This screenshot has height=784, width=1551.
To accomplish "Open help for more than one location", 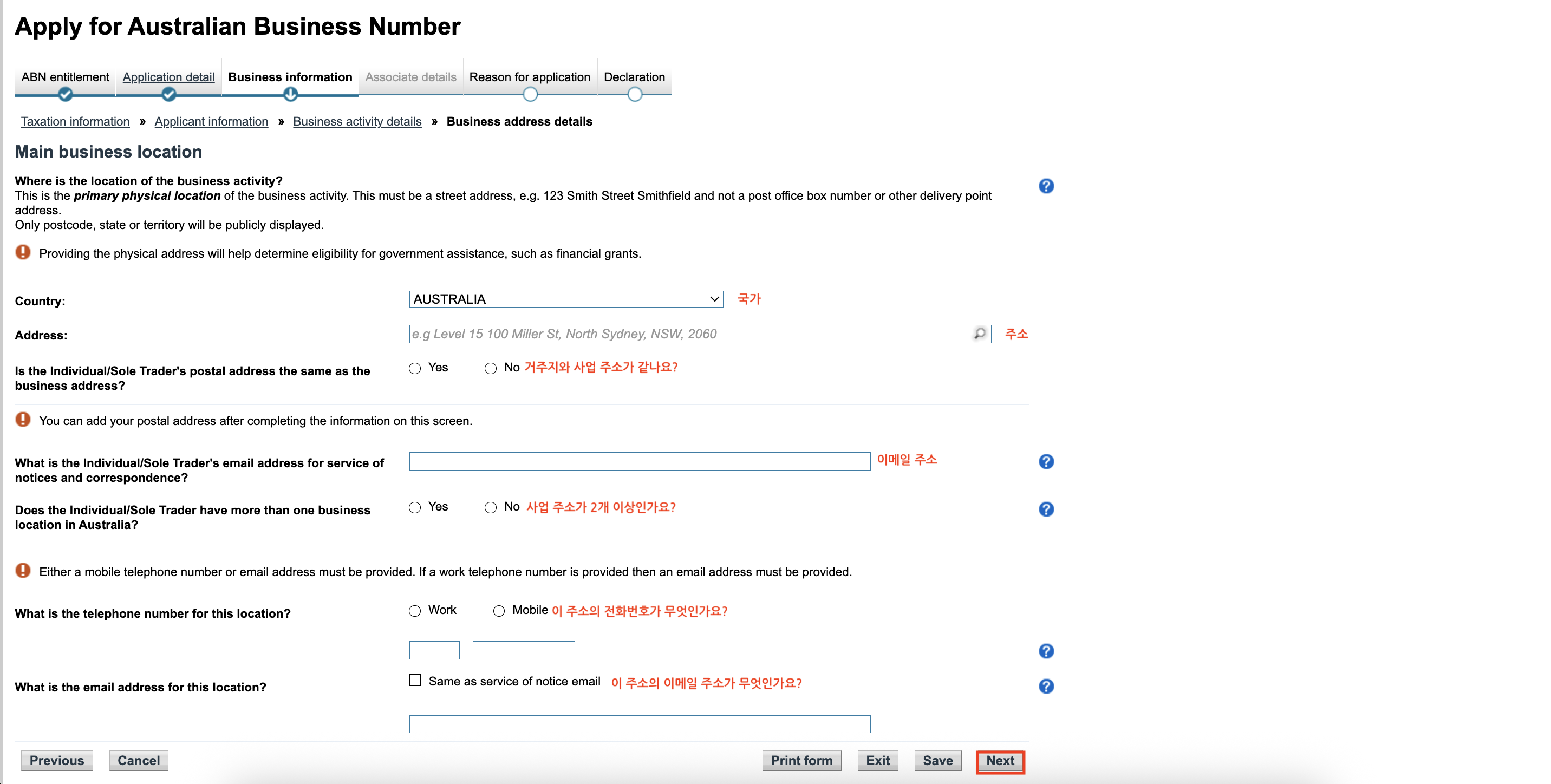I will click(1046, 509).
